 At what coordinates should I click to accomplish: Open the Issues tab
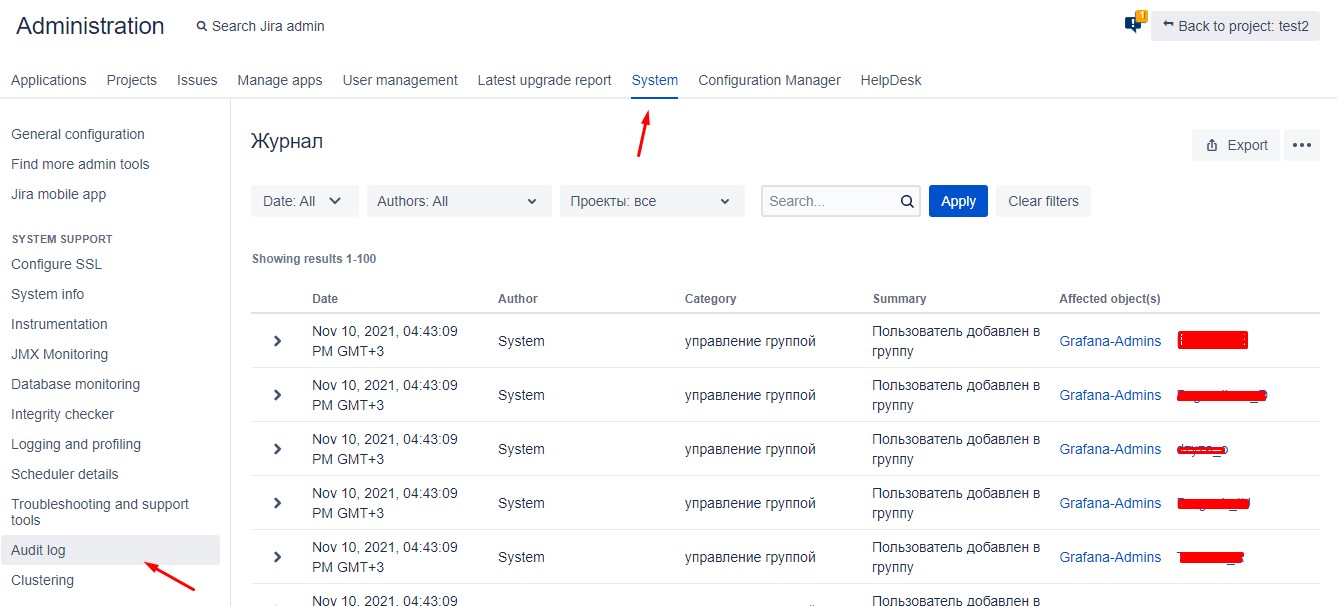197,80
